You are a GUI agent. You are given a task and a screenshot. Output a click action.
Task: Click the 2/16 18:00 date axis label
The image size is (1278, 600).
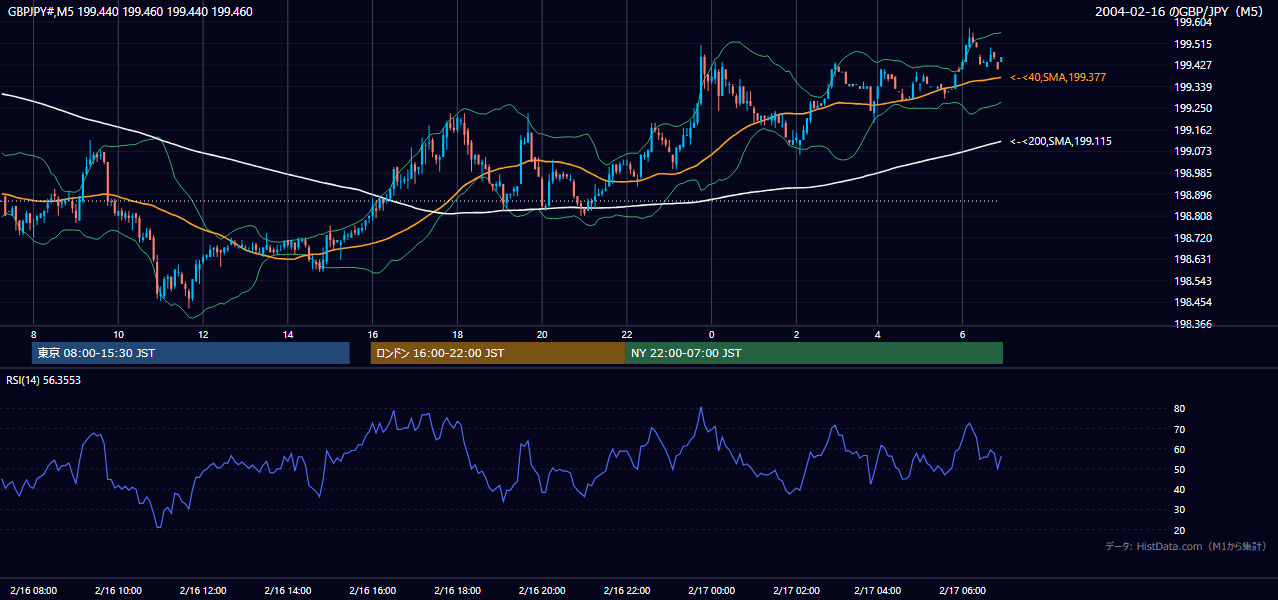[457, 590]
